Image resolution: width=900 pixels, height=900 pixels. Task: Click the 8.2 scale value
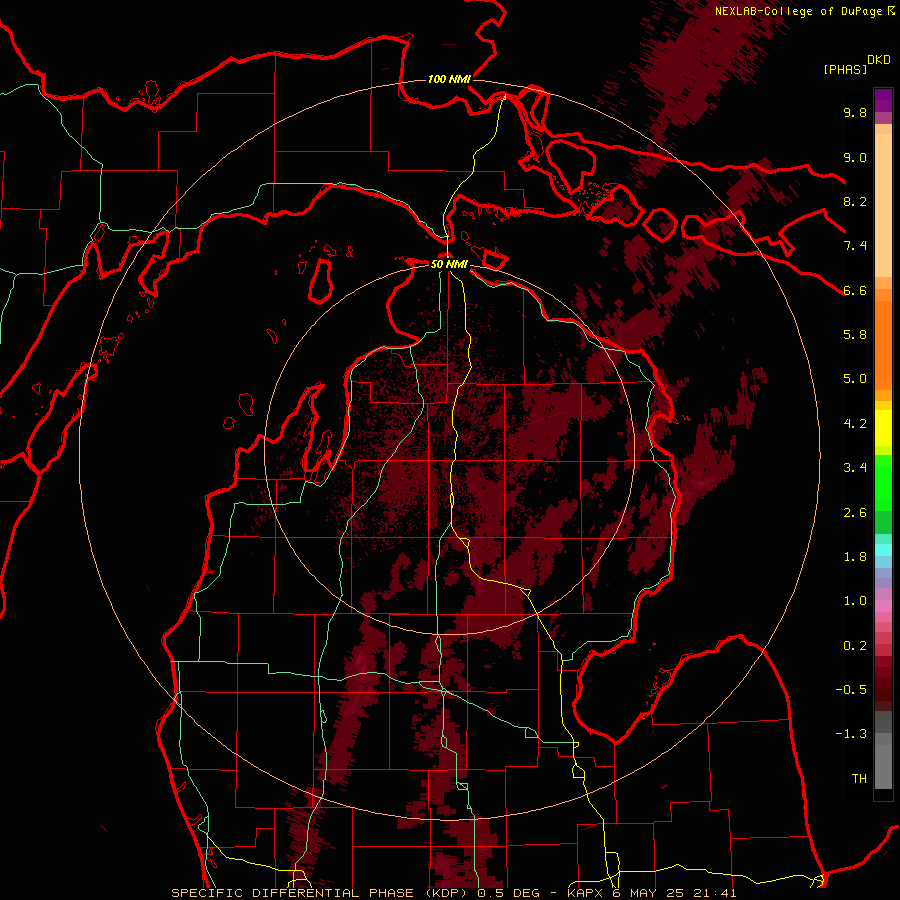[855, 201]
